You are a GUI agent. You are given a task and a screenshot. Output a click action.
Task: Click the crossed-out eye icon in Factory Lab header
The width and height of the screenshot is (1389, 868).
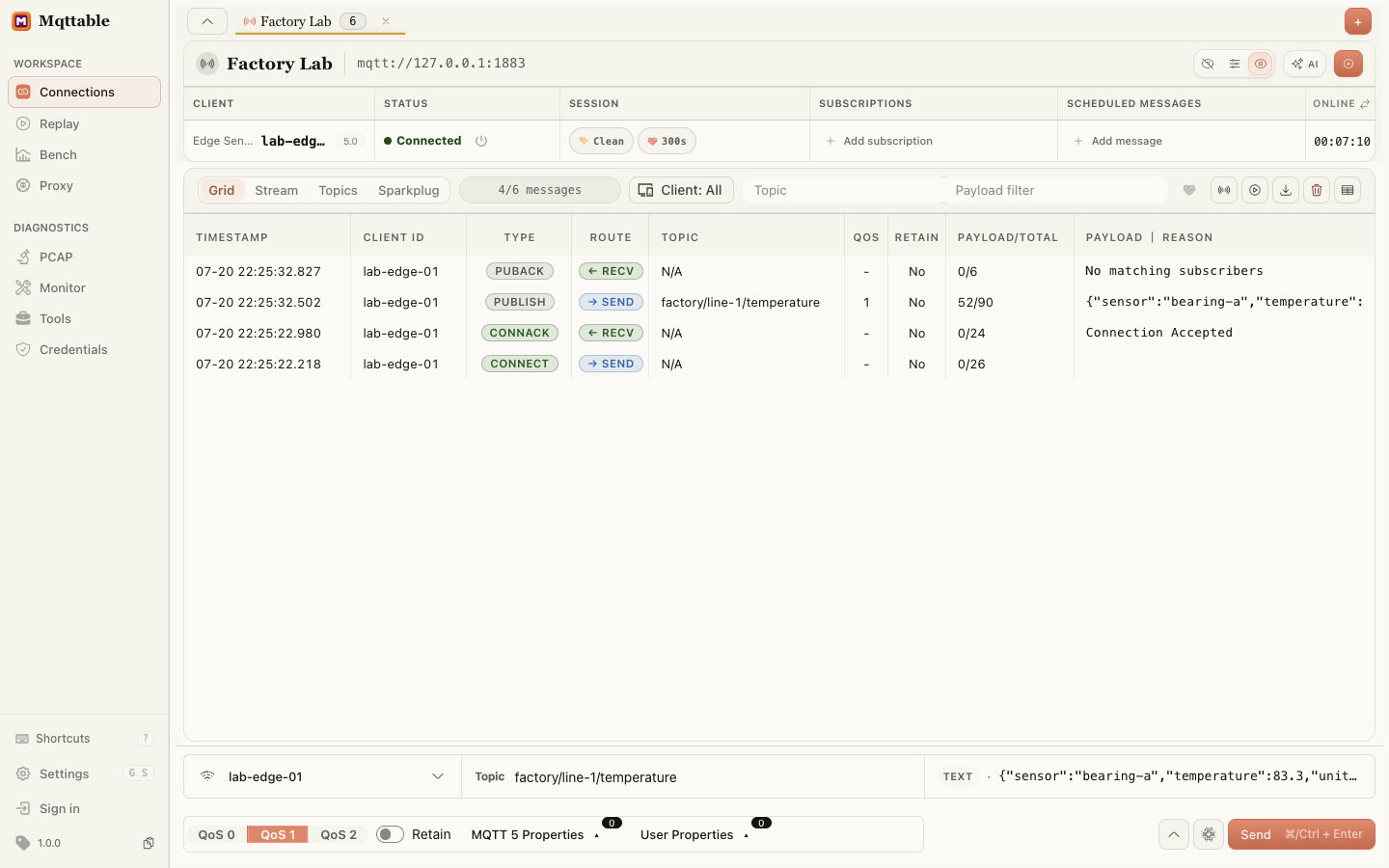[1208, 64]
